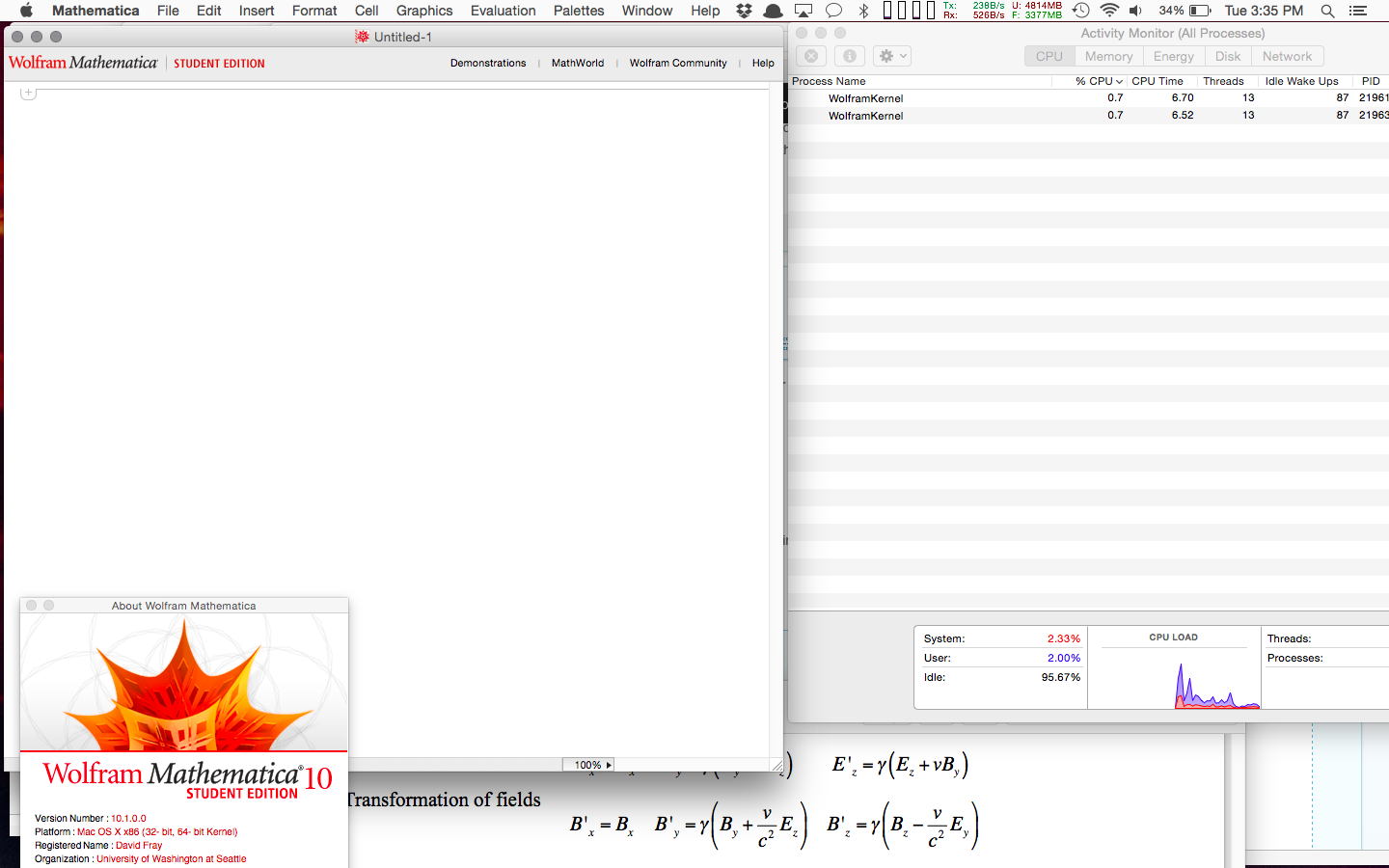Open the Dropbox menu bar icon
Viewport: 1389px width, 868px height.
coord(744,11)
